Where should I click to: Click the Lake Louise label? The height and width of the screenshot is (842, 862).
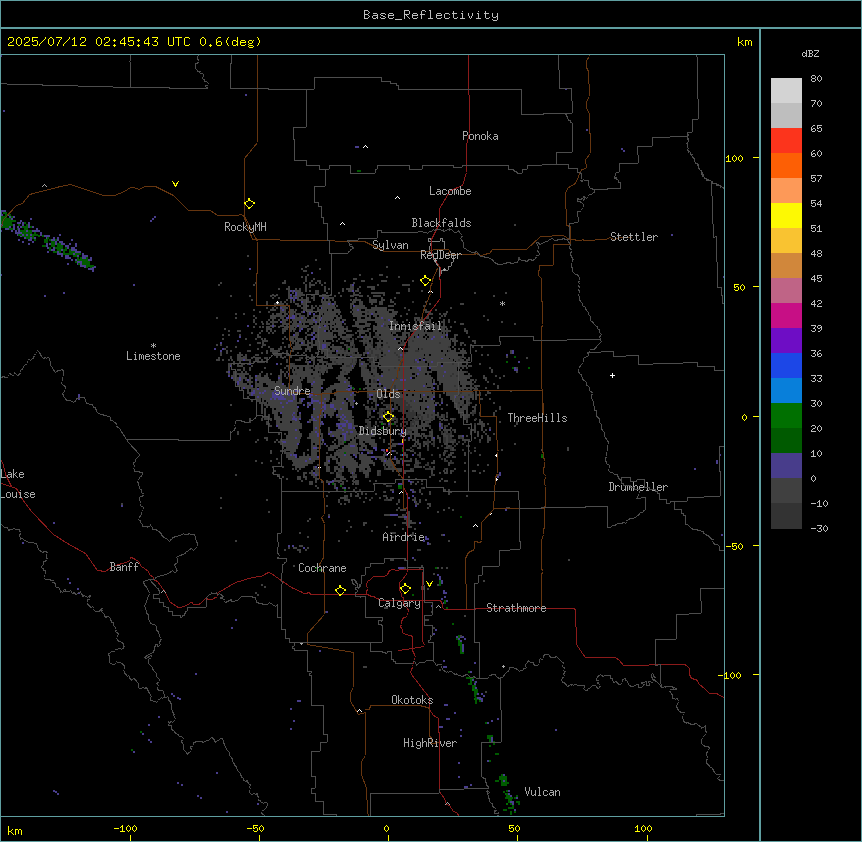tap(18, 484)
